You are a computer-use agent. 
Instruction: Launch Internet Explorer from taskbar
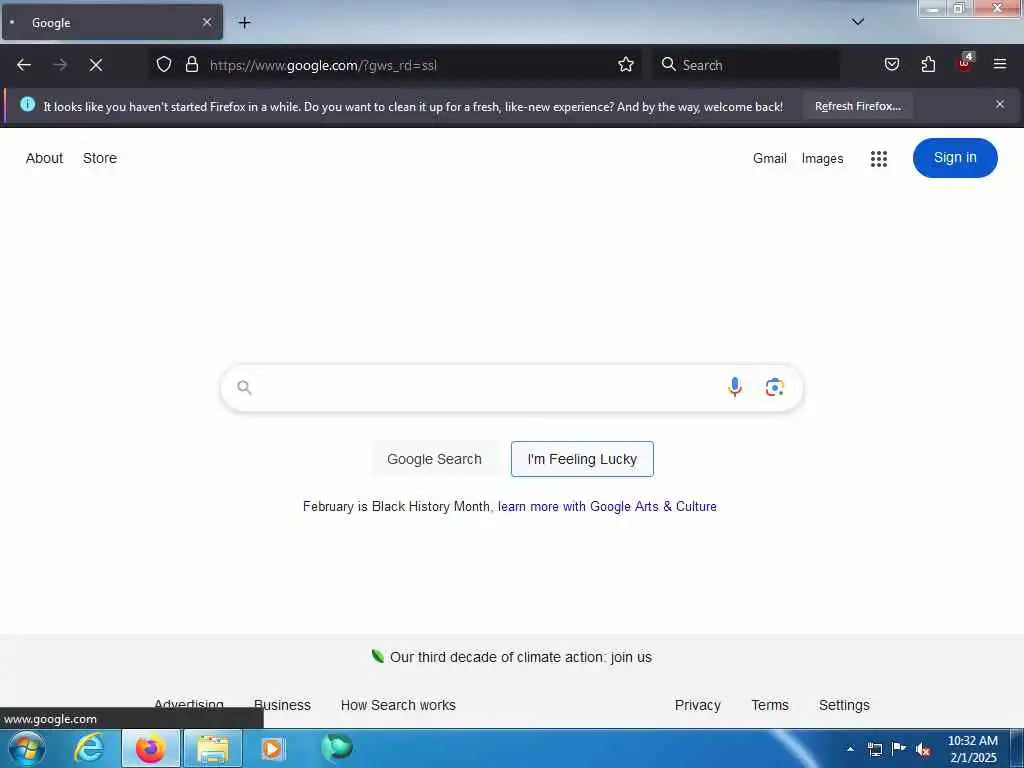pyautogui.click(x=88, y=748)
